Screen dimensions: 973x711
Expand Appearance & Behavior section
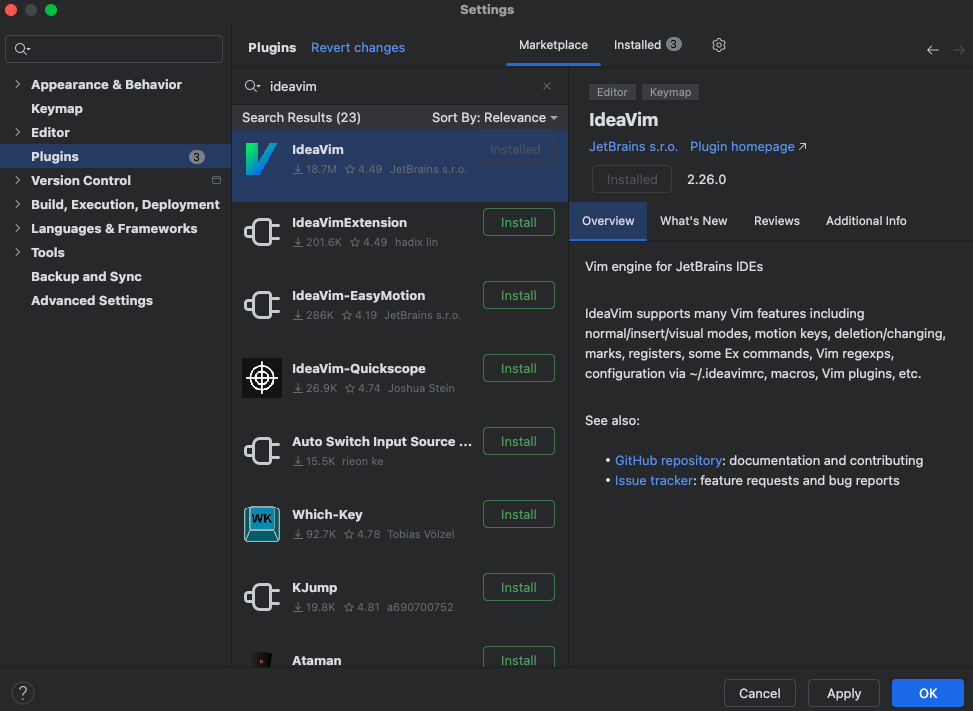(x=17, y=84)
